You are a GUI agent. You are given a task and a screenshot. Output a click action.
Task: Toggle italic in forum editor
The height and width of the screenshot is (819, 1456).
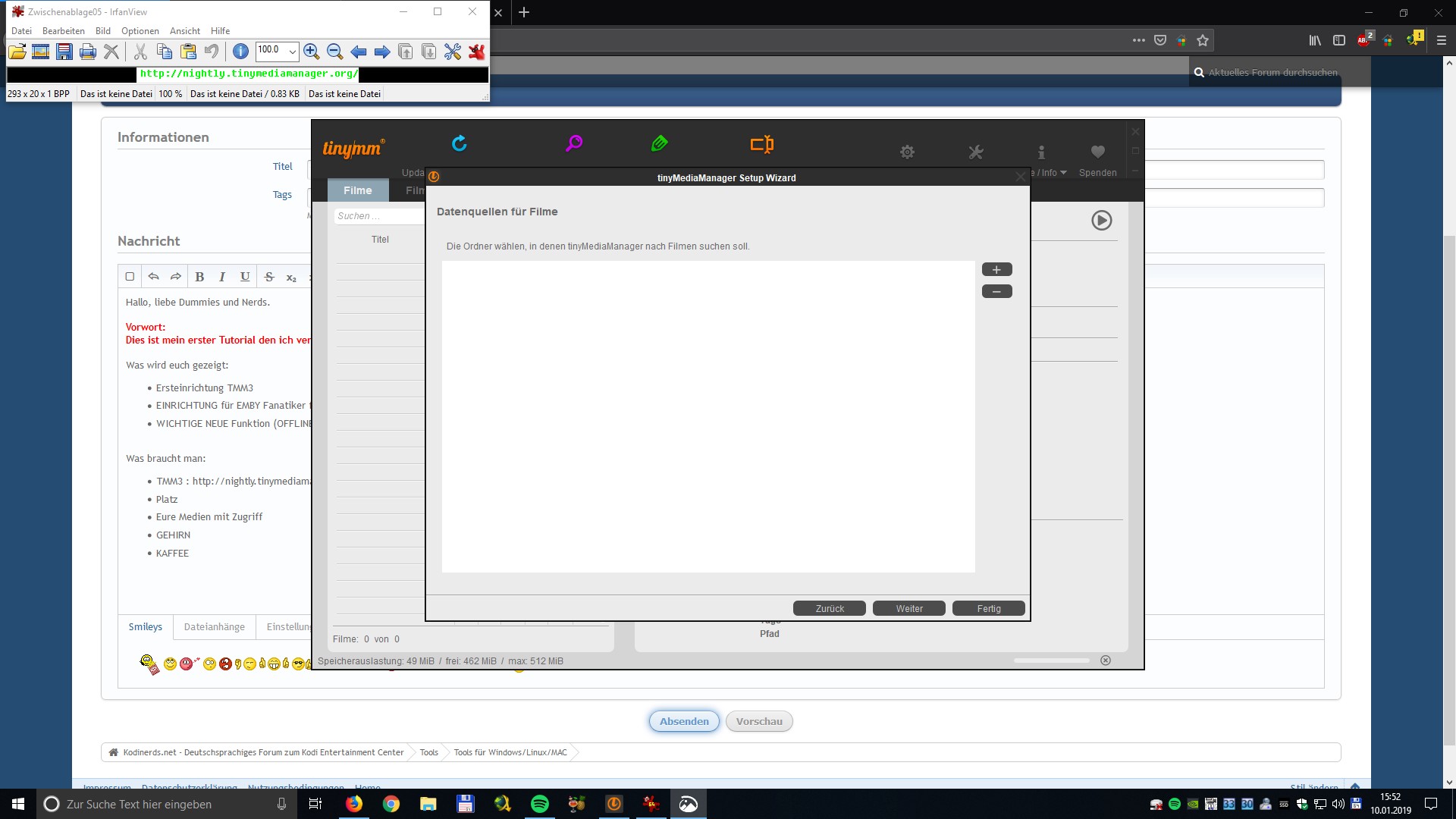[x=222, y=277]
